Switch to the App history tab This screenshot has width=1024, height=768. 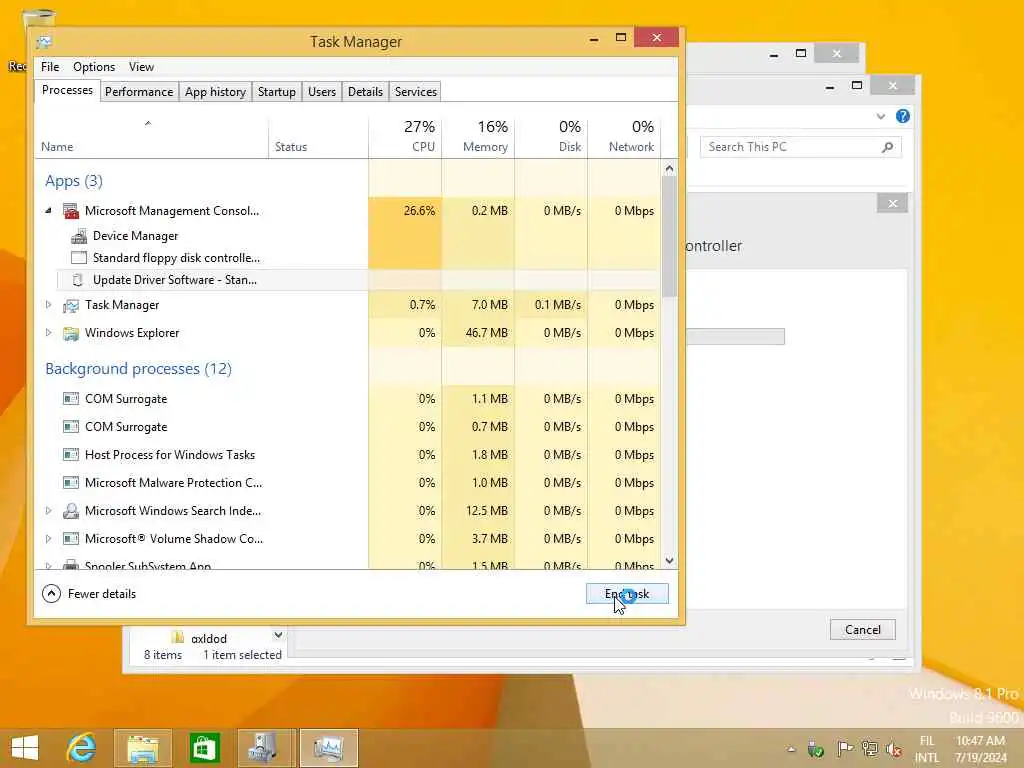click(216, 92)
